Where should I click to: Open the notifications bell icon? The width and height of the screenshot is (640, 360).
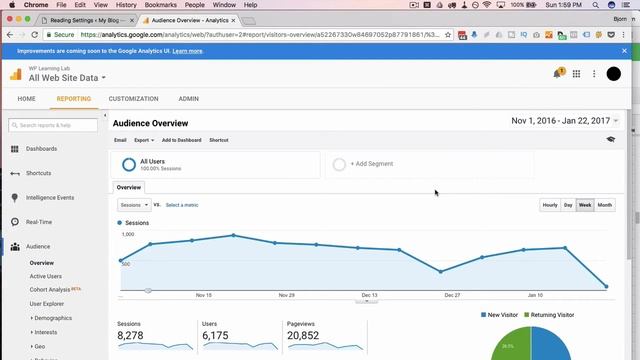click(558, 73)
